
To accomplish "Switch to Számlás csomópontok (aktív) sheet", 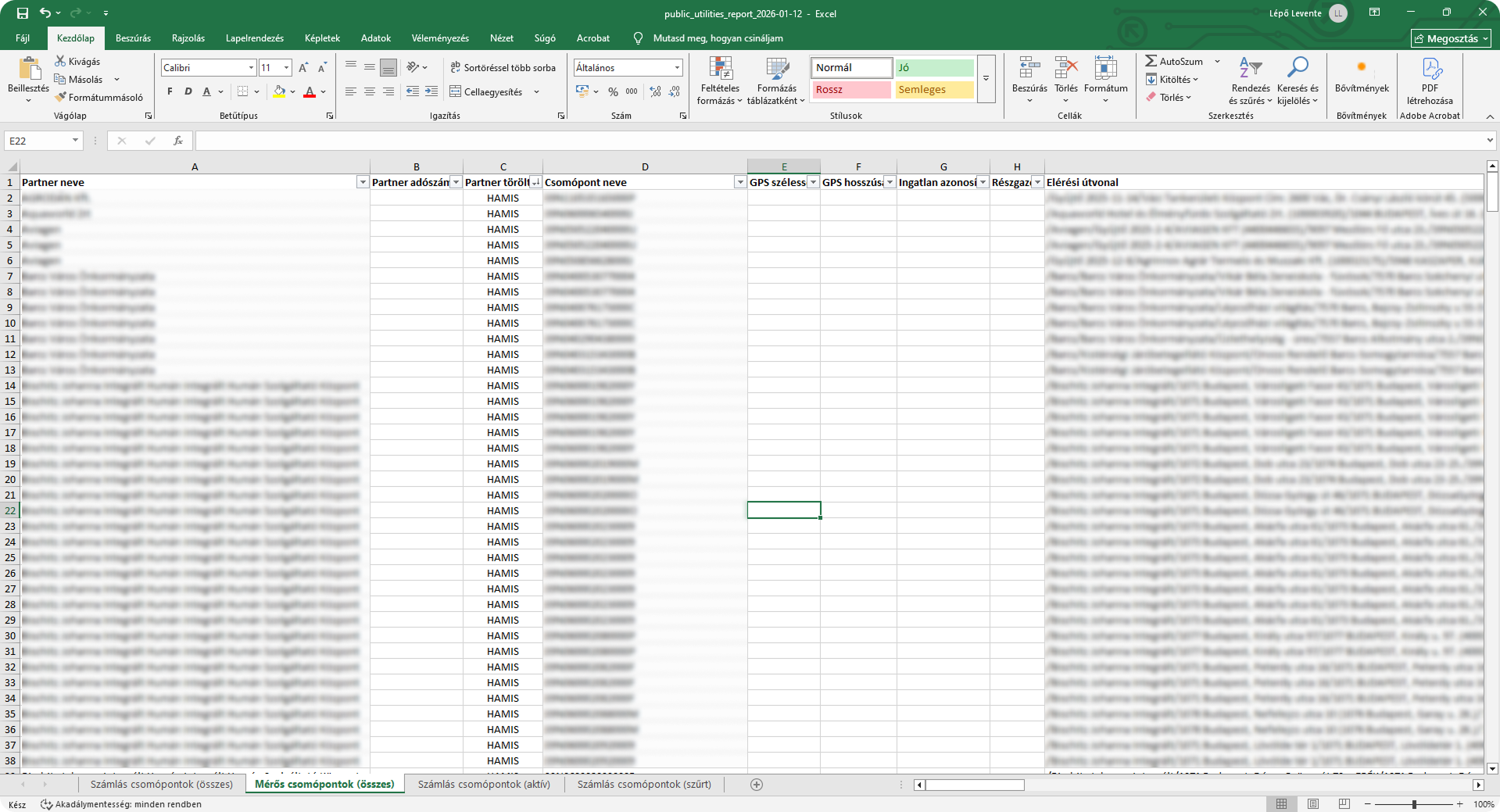I will 484,785.
